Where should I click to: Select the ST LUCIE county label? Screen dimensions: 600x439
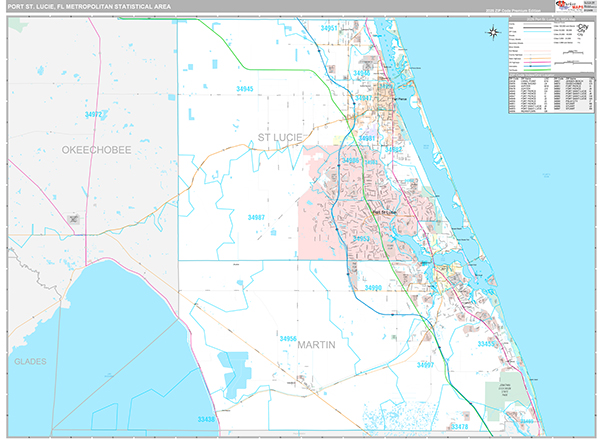(x=278, y=138)
